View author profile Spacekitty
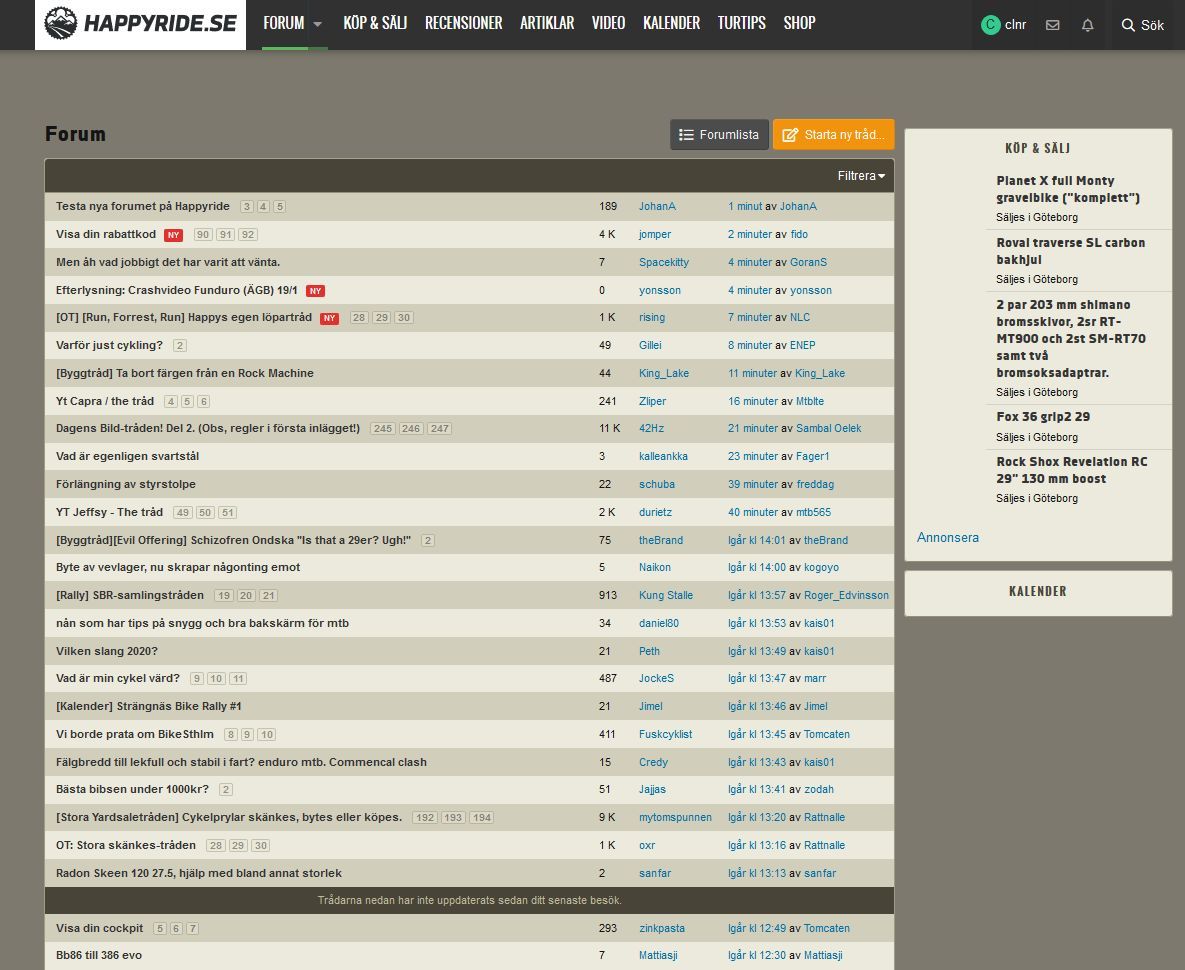 (664, 262)
